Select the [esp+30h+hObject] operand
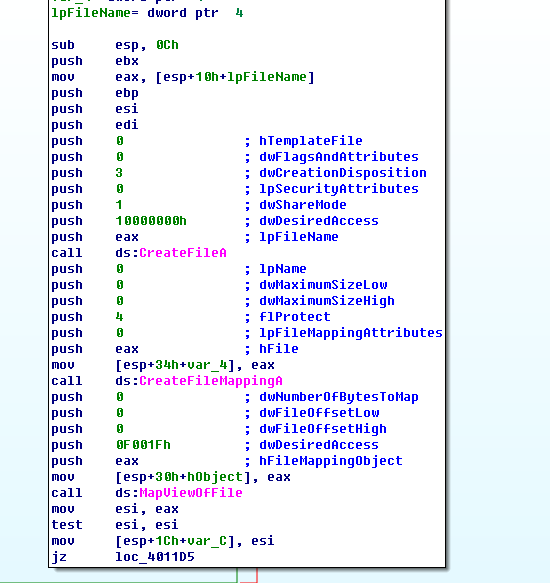This screenshot has height=583, width=550. 183,477
